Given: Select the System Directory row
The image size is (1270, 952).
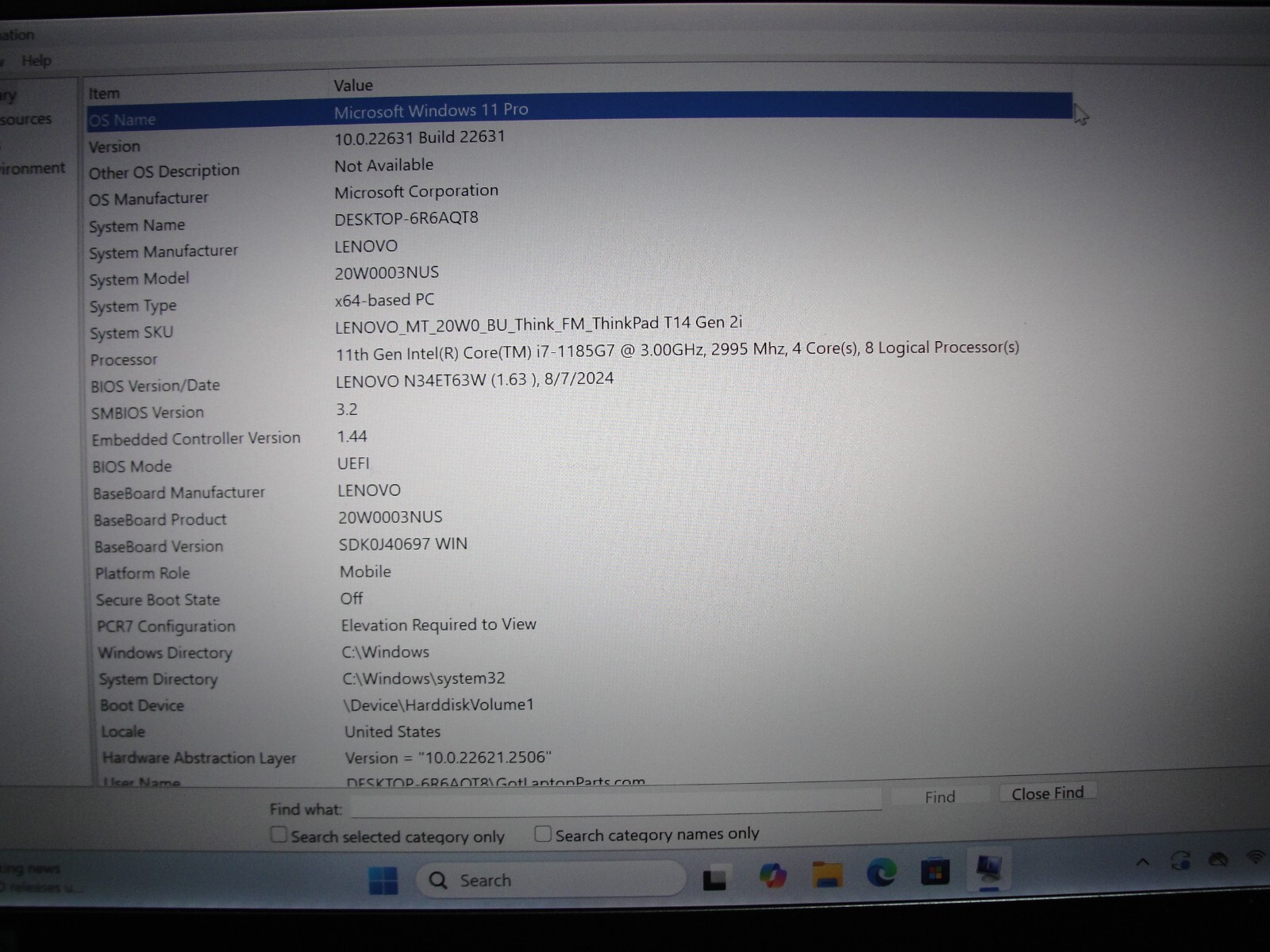Looking at the screenshot, I should pyautogui.click(x=579, y=678).
